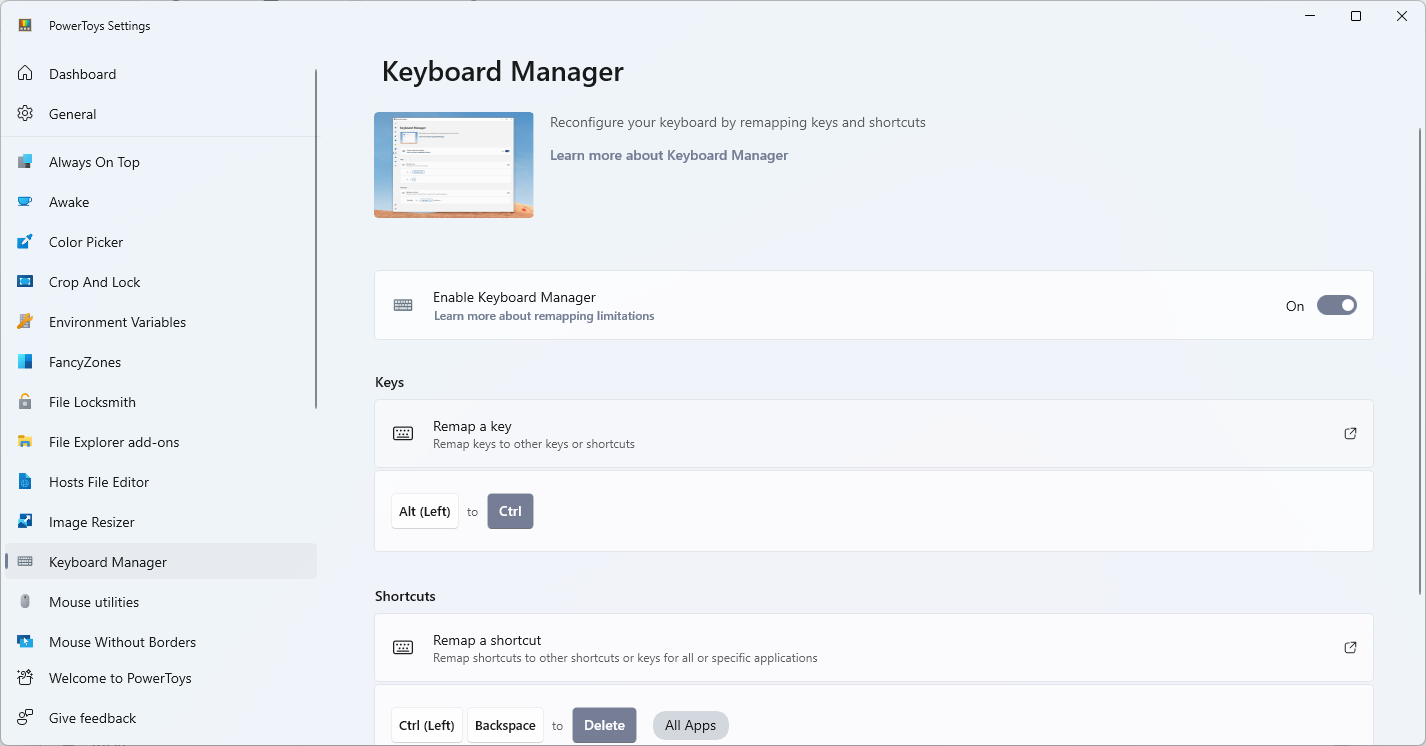
Task: Click the main content vertical scrollbar
Action: [x=1419, y=360]
